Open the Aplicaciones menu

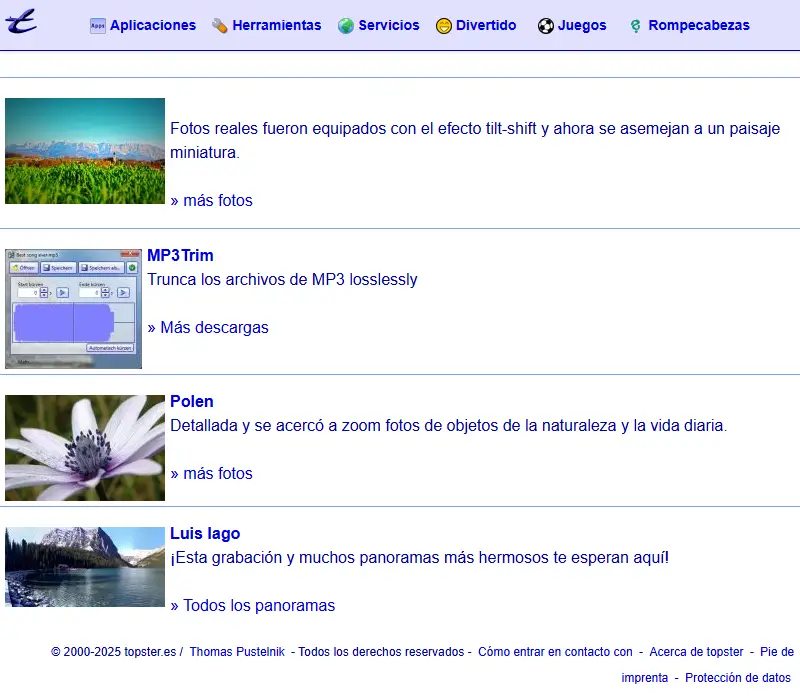tap(153, 25)
